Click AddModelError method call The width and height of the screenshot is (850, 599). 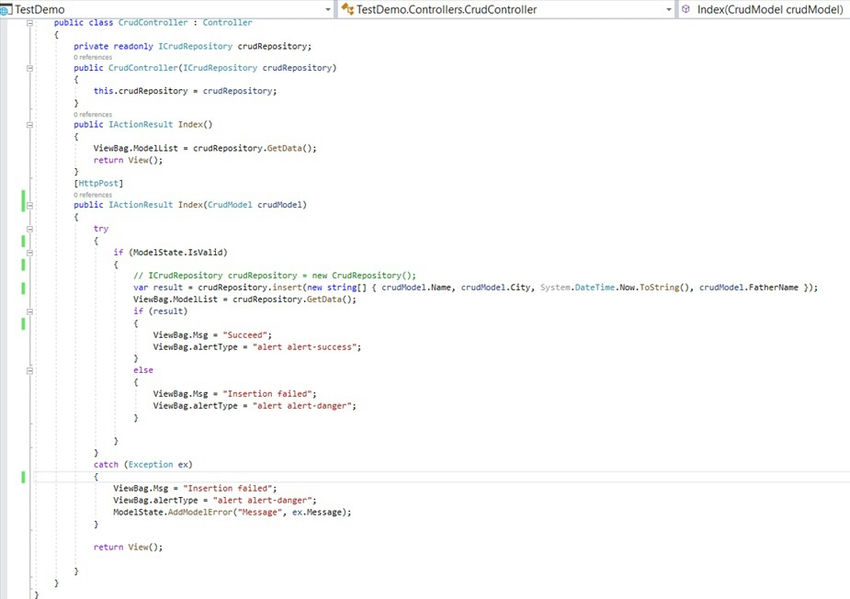[x=200, y=512]
